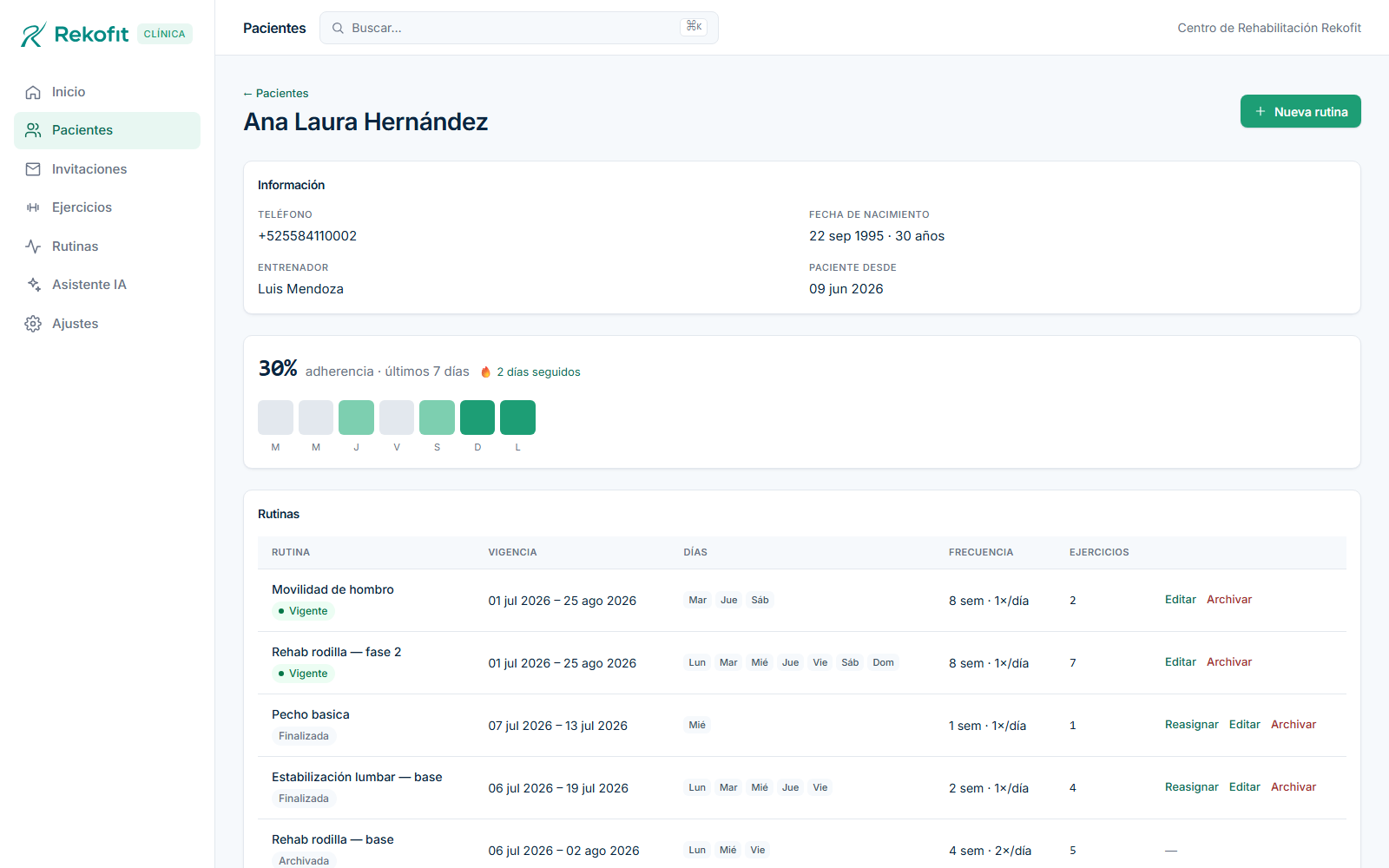Click the Asistente IA sparkle icon
This screenshot has width=1389, height=868.
coord(33,285)
